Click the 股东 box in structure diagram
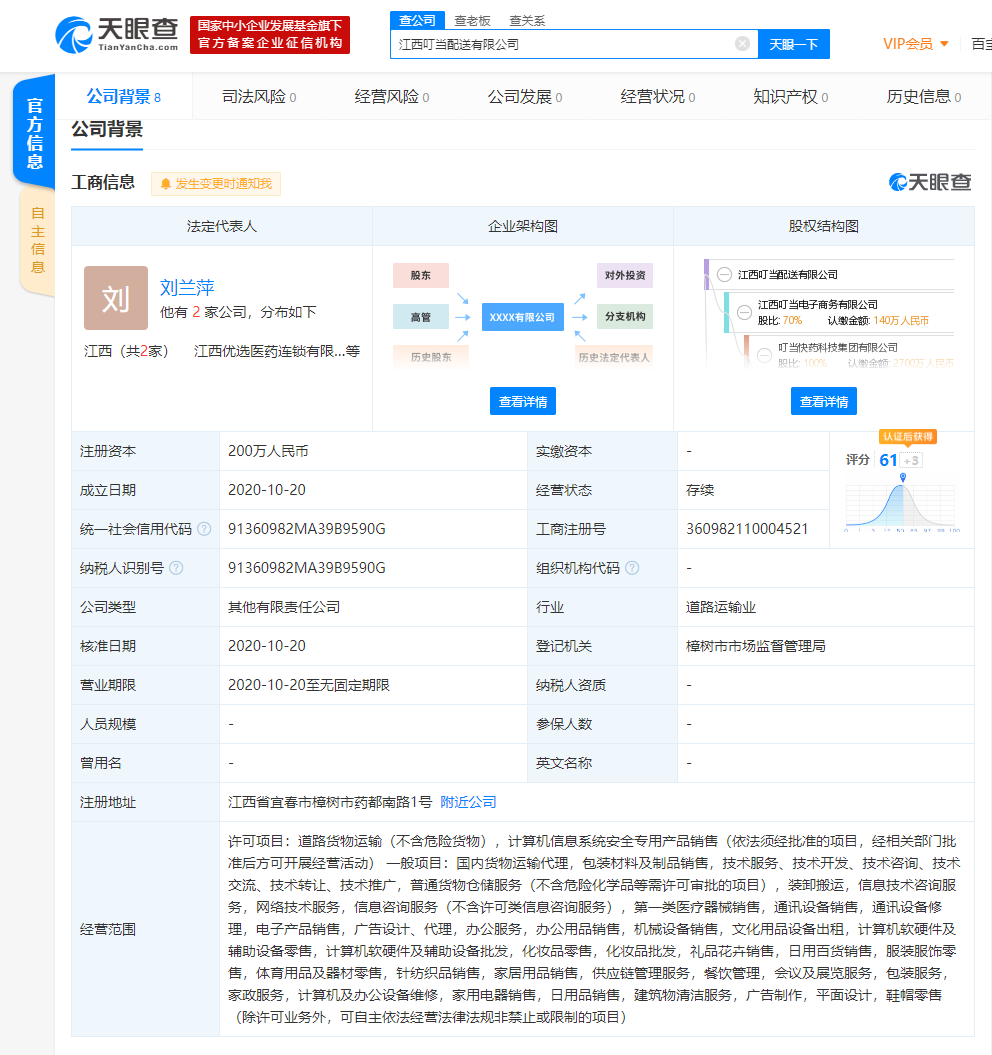The width and height of the screenshot is (992, 1055). point(421,275)
